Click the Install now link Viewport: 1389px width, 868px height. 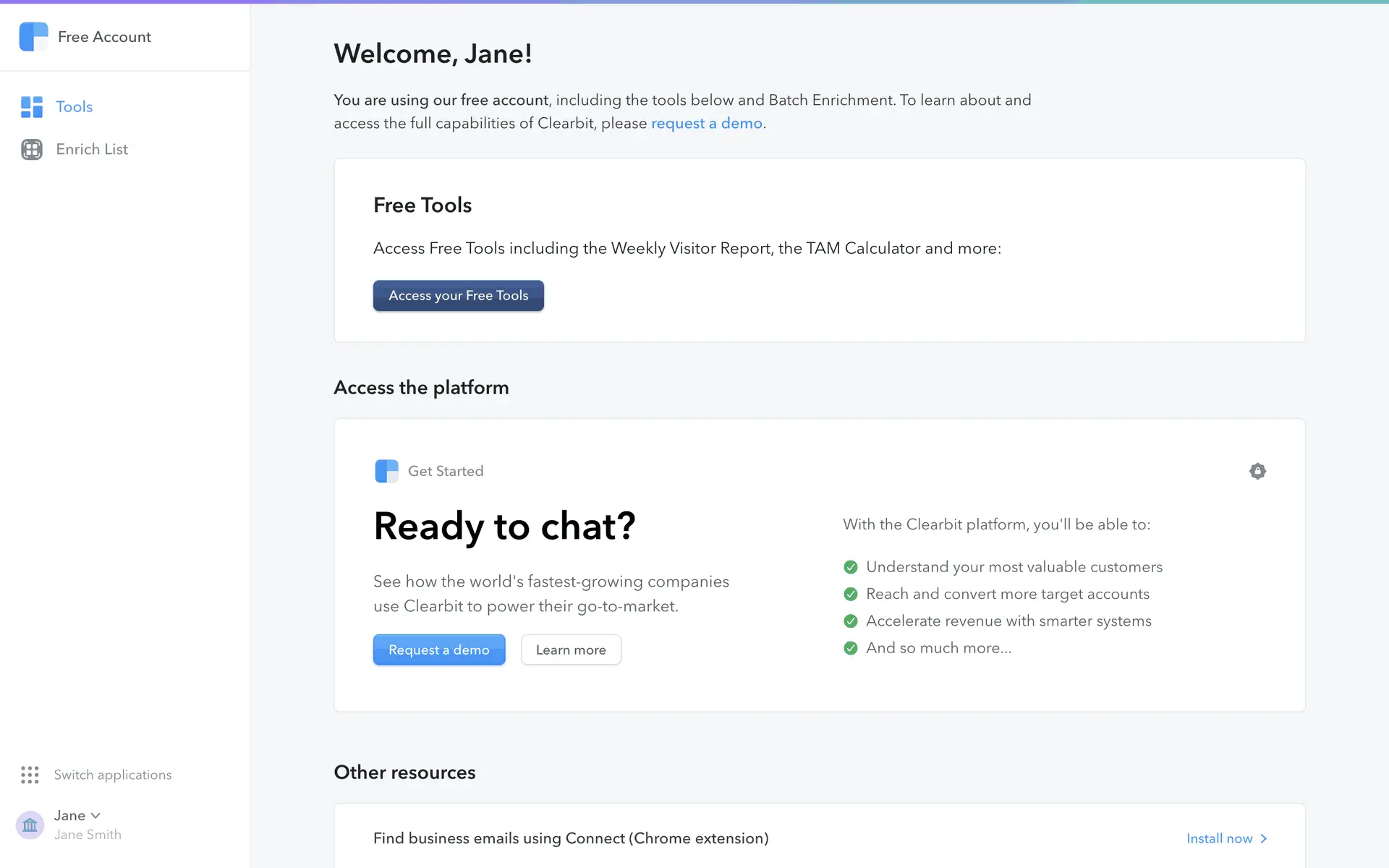click(1219, 838)
